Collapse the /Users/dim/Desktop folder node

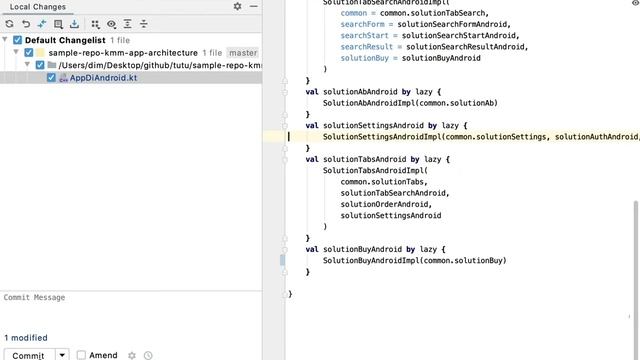coord(27,64)
